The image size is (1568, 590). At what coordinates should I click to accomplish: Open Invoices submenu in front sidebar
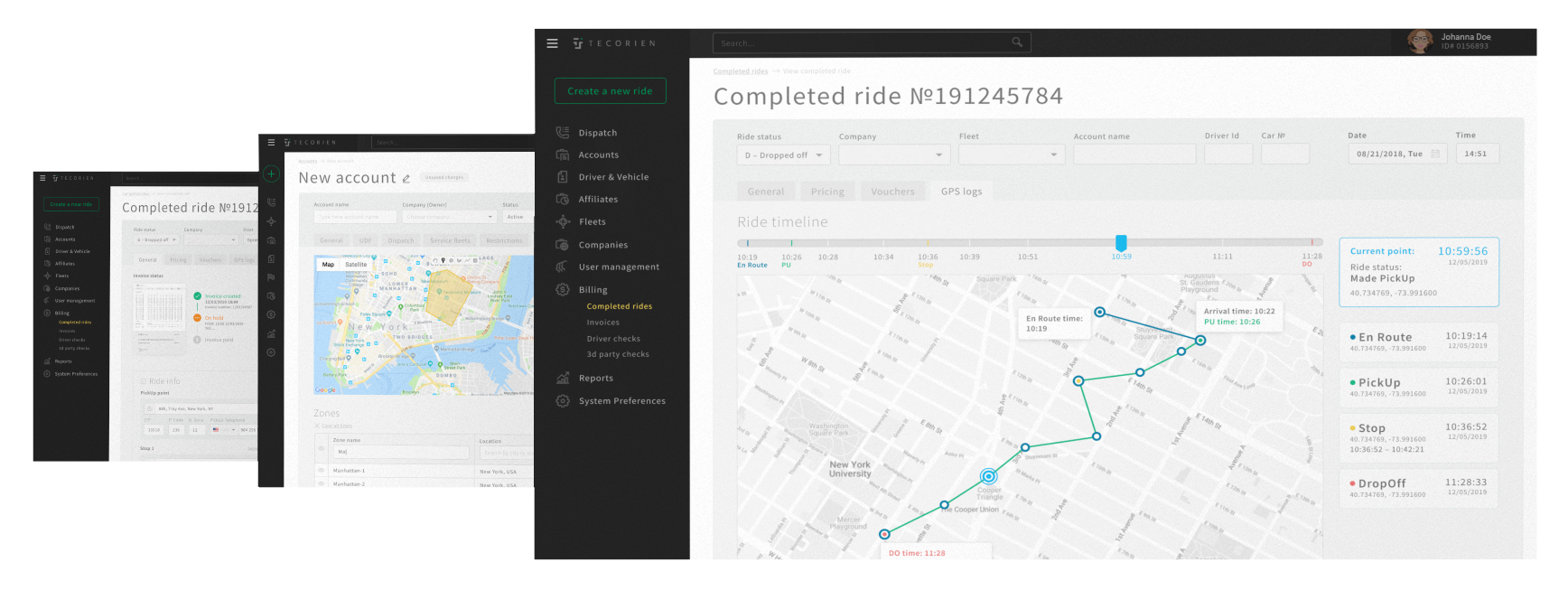click(603, 323)
